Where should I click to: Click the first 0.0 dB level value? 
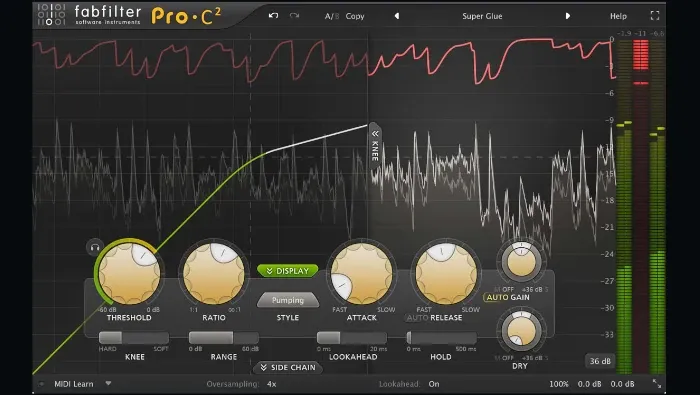(589, 384)
